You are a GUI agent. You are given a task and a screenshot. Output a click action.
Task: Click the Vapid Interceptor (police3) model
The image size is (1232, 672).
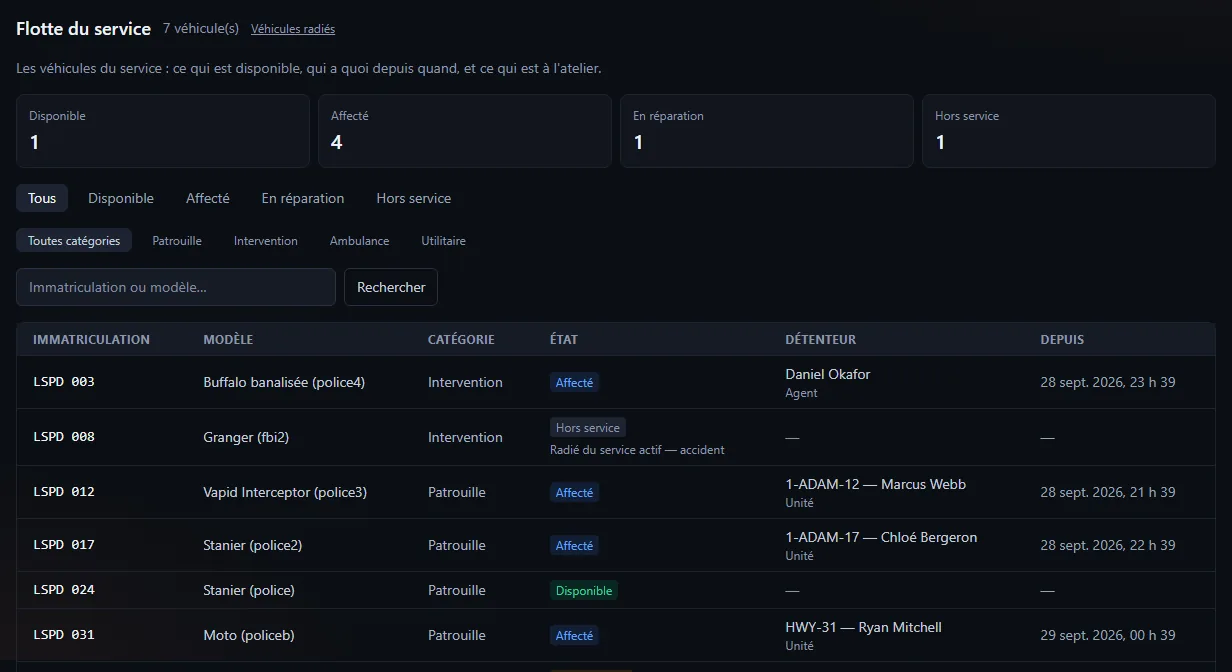click(285, 492)
